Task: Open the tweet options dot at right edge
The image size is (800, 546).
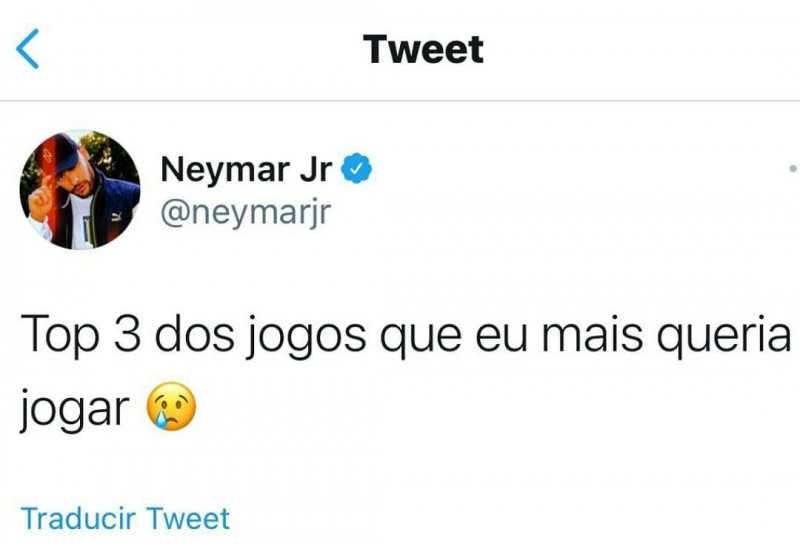Action: tap(793, 168)
